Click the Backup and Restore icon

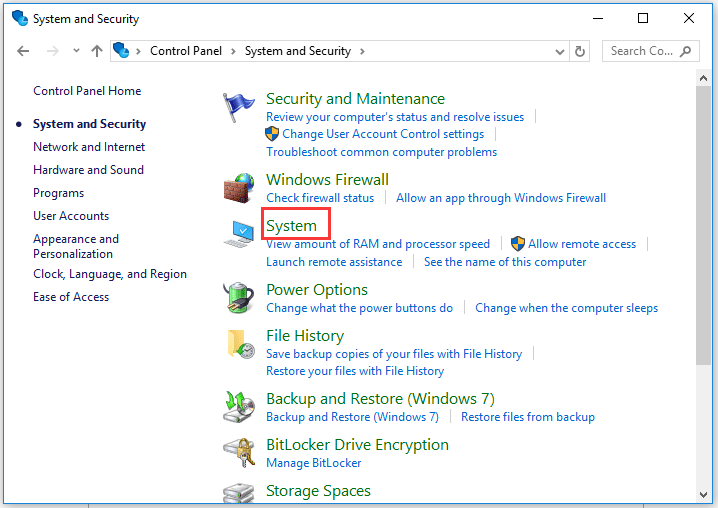point(239,407)
